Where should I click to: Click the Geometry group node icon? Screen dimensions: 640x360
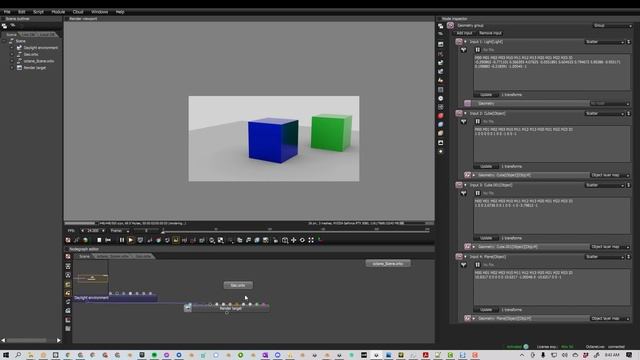451,25
